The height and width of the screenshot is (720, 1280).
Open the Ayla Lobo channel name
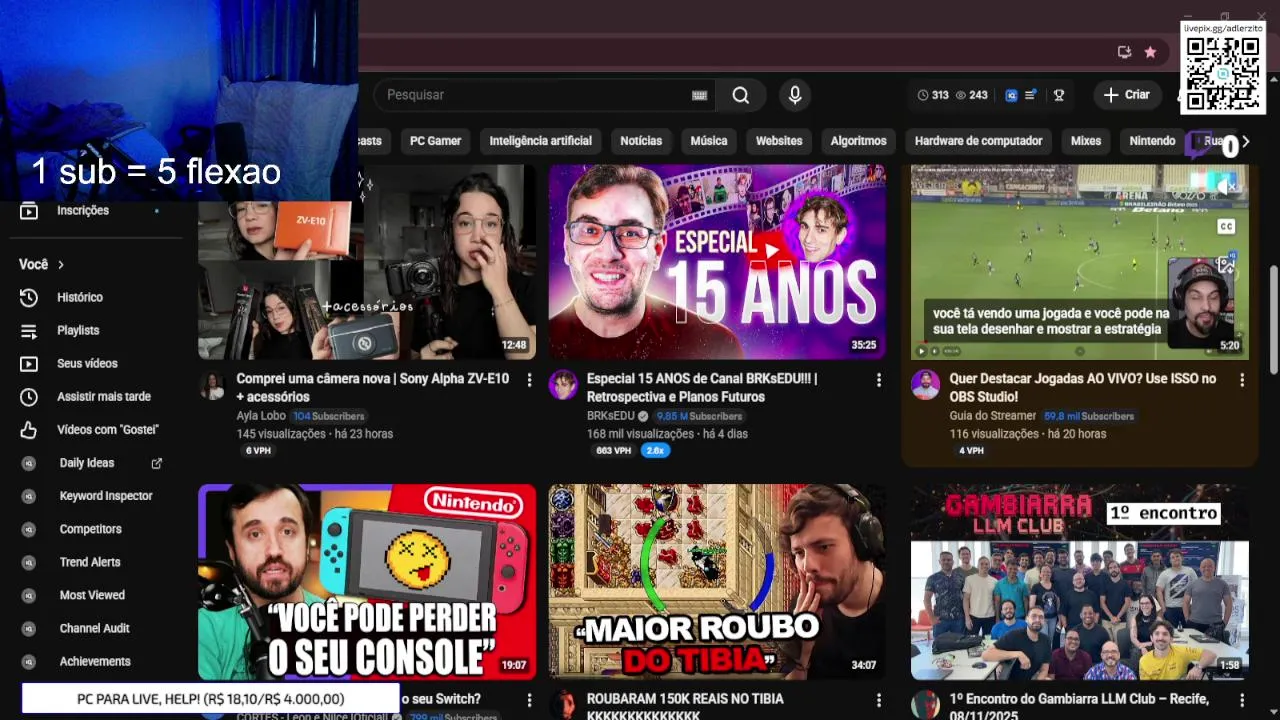coord(261,416)
